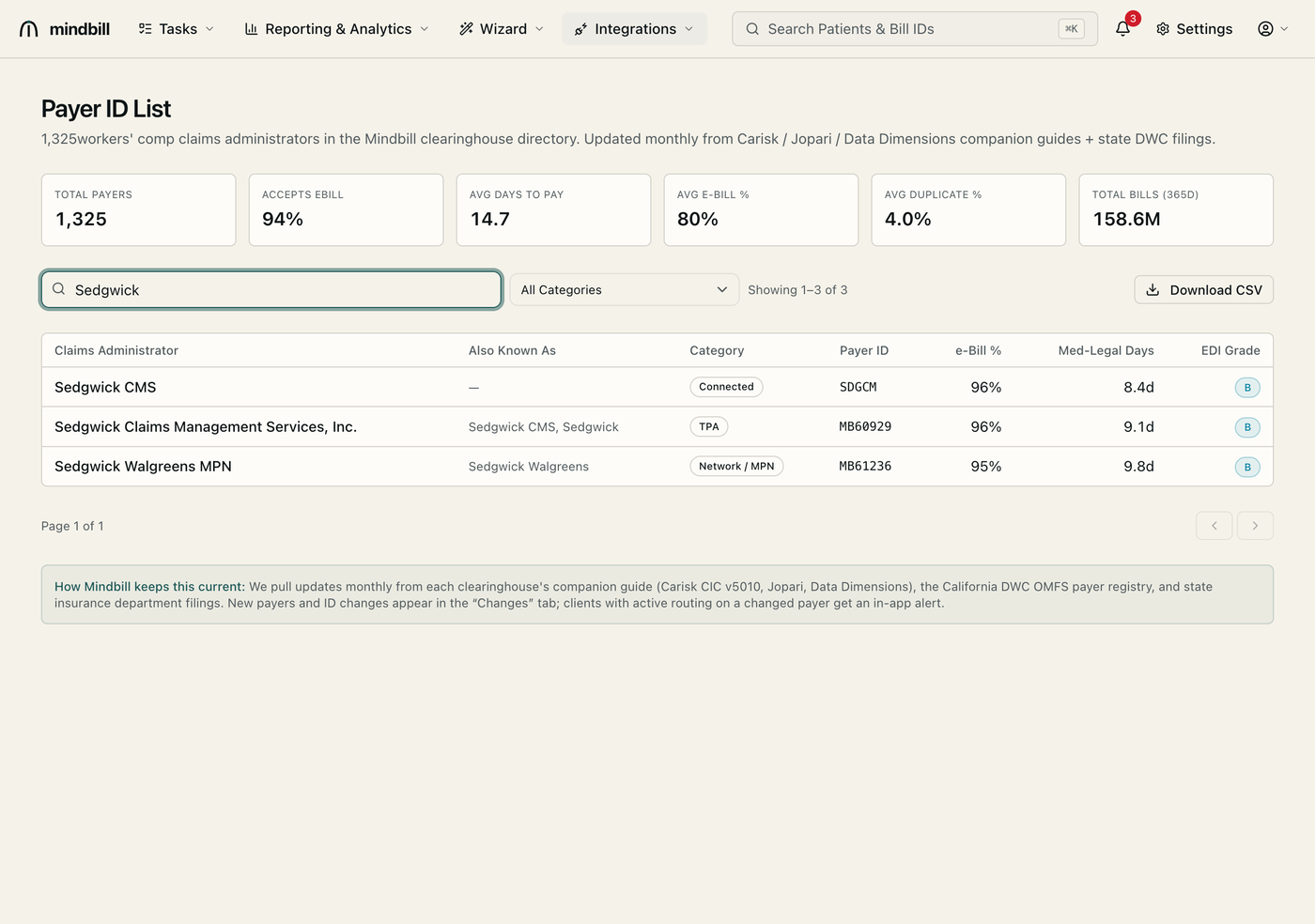Viewport: 1315px width, 924px height.
Task: Click 'Page 1 of 1' text
Action: click(72, 526)
